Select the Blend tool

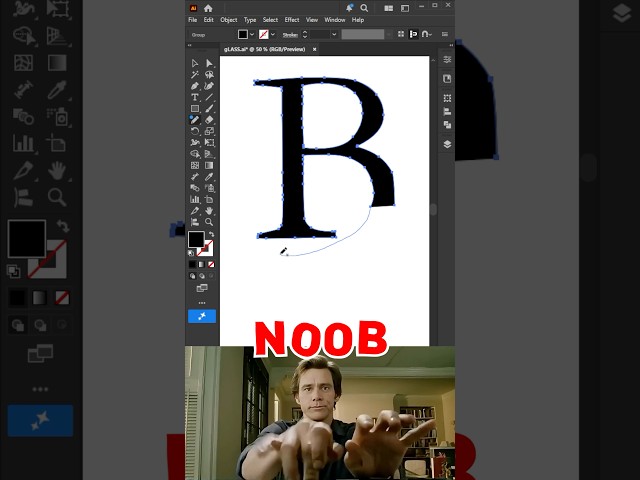click(x=195, y=188)
